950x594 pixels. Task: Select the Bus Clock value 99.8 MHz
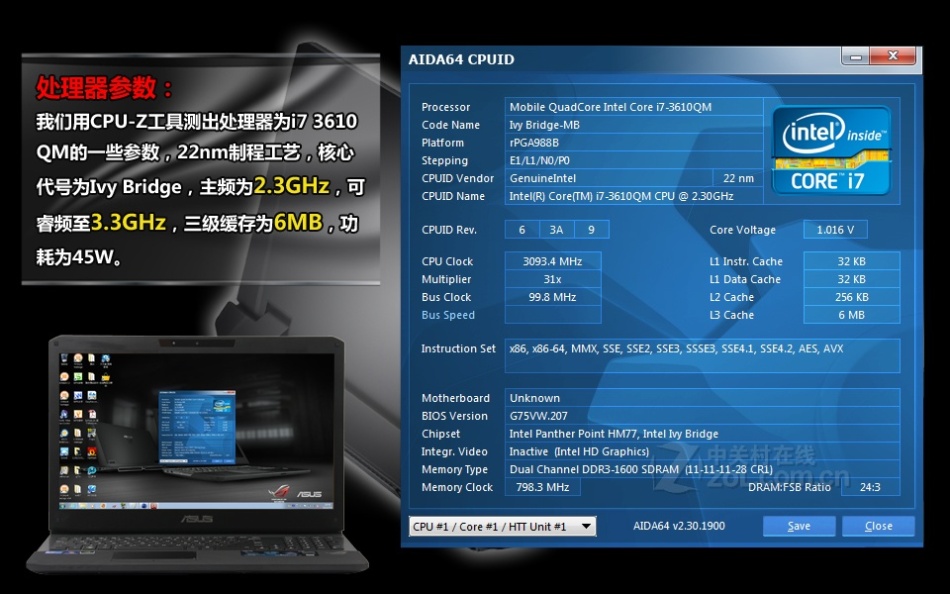click(553, 297)
